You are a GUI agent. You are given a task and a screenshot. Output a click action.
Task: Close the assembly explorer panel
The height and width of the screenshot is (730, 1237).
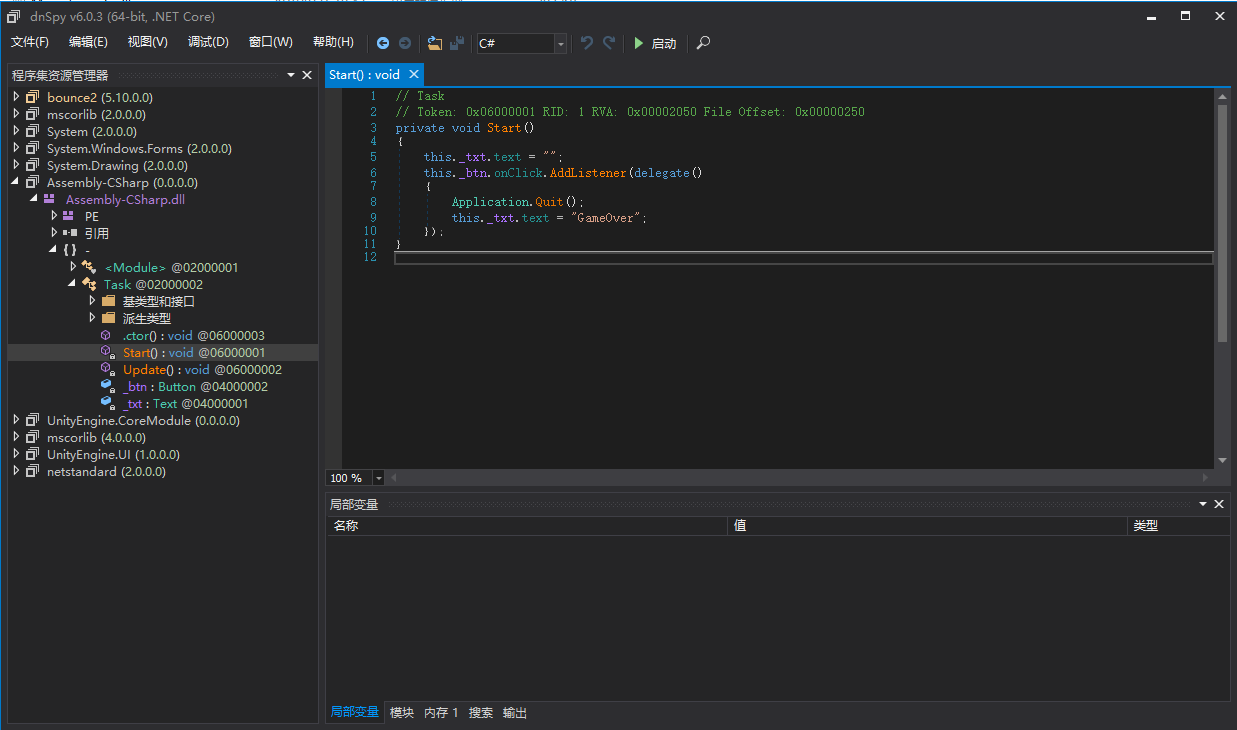307,75
